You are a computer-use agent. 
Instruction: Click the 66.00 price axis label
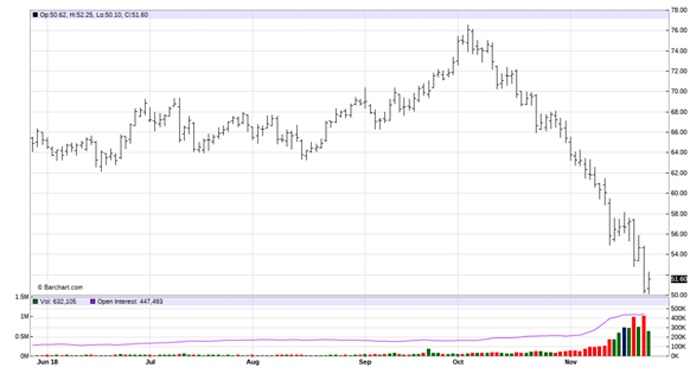[679, 132]
